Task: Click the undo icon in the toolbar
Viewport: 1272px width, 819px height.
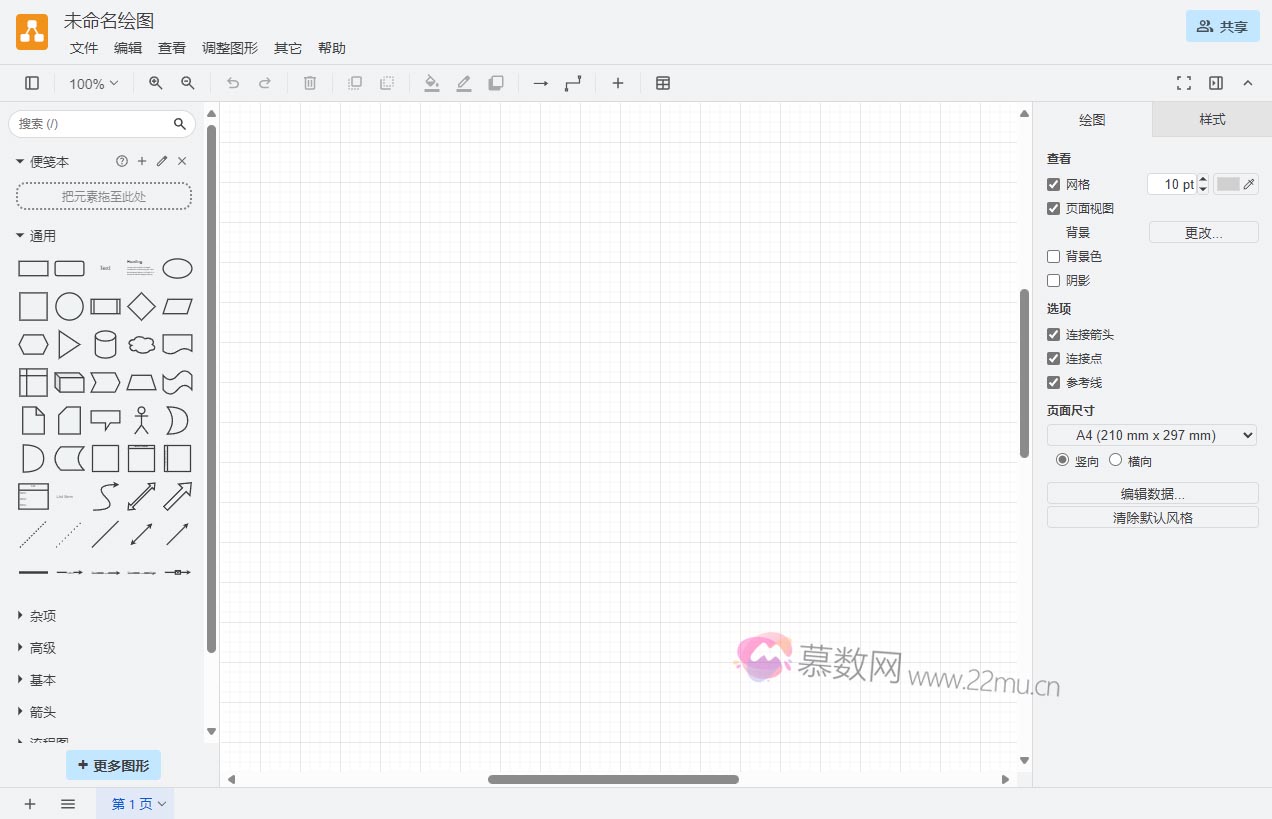Action: tap(232, 83)
